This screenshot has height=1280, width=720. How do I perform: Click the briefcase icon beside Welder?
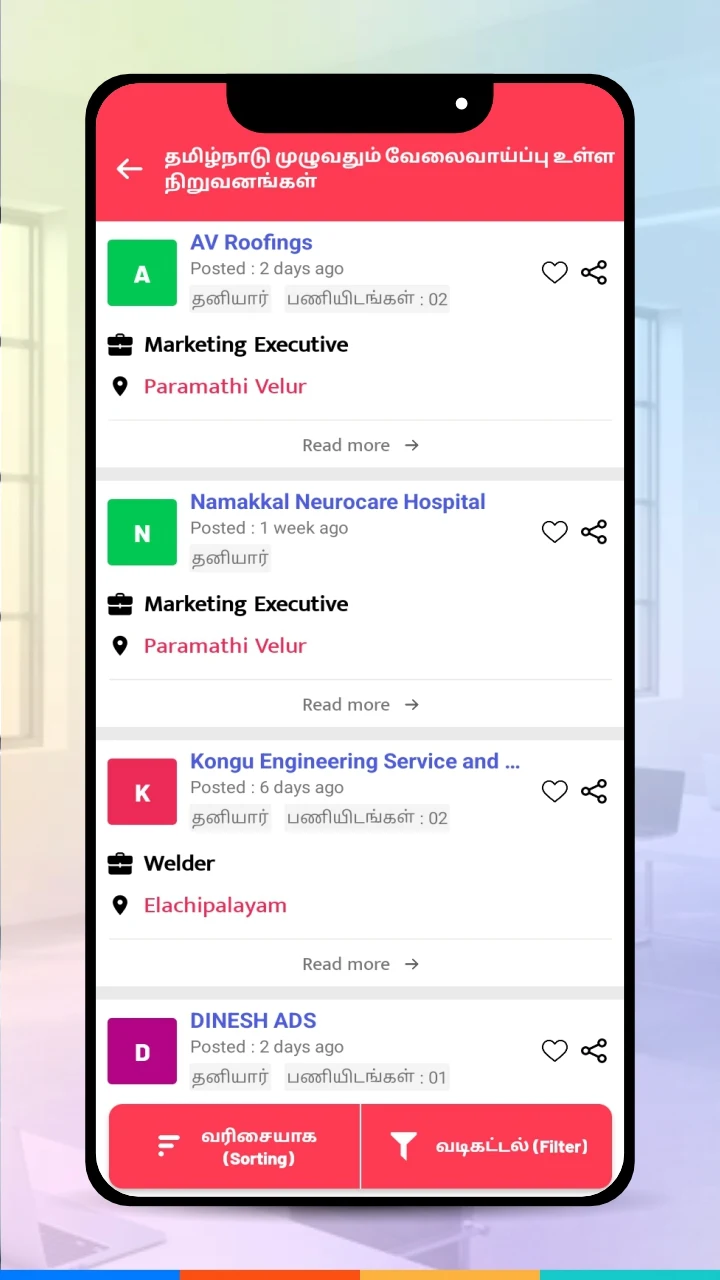click(120, 863)
